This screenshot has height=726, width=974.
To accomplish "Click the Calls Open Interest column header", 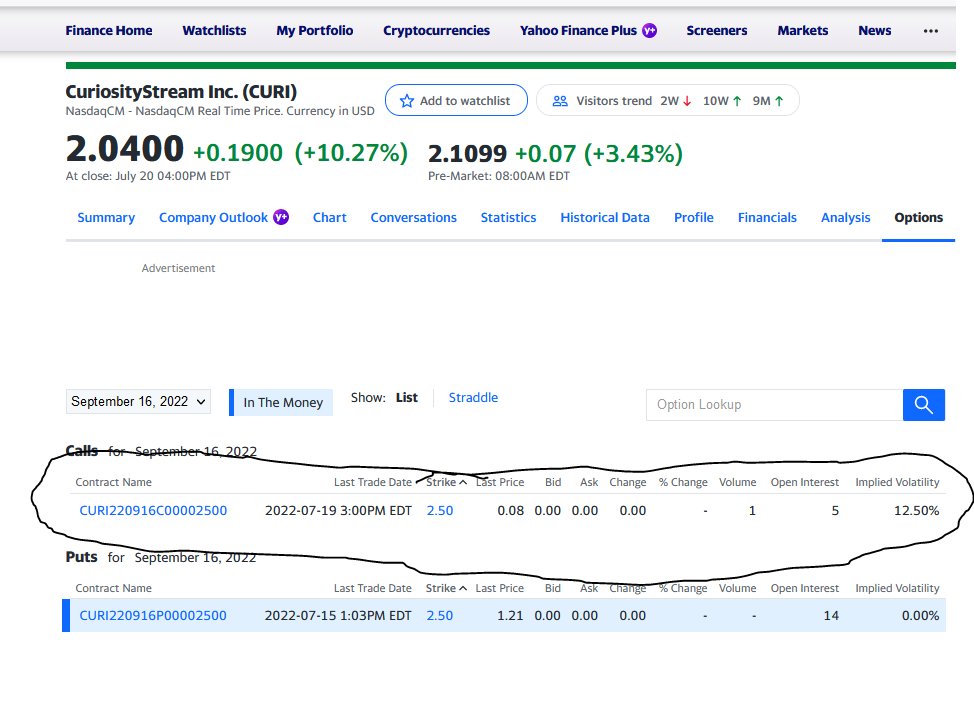I will tap(804, 483).
